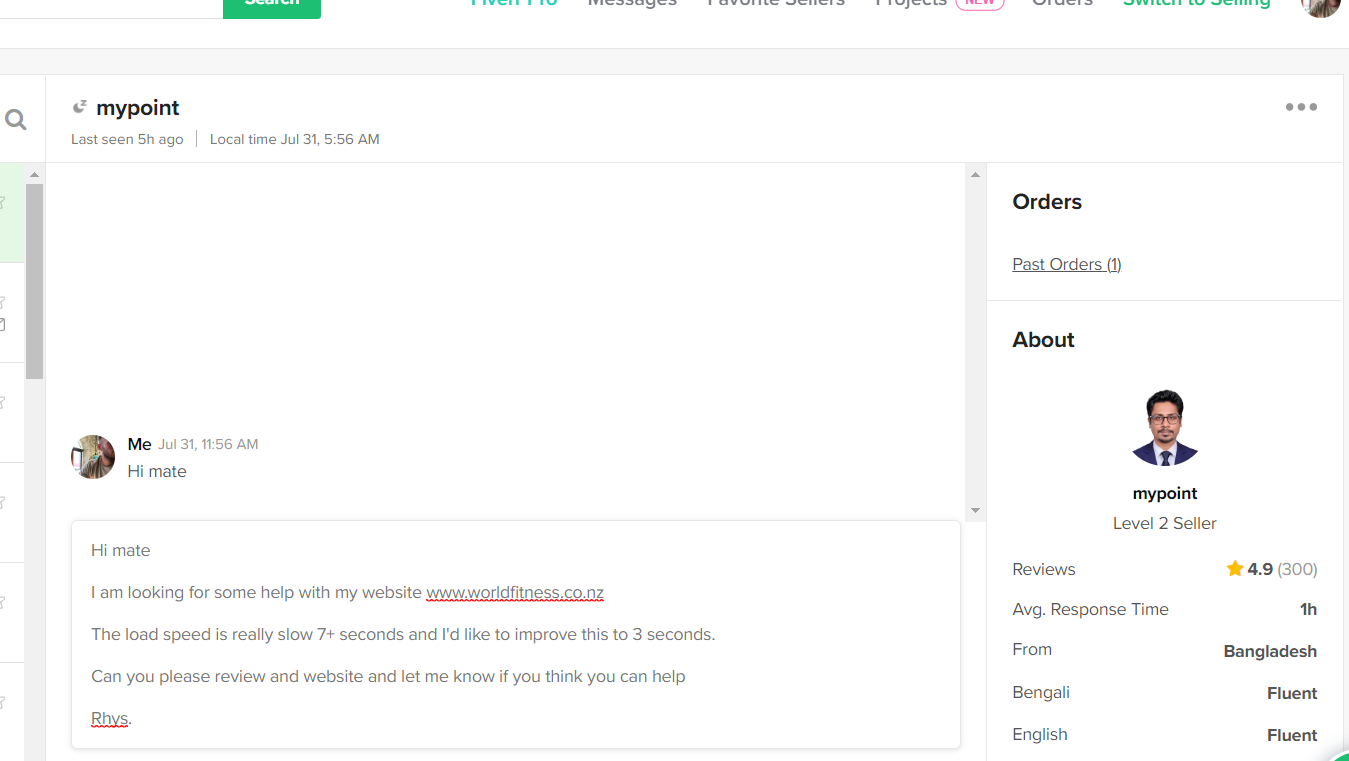This screenshot has height=761, width=1349.
Task: Open mypoint's profile photo in About panel
Action: [x=1165, y=428]
